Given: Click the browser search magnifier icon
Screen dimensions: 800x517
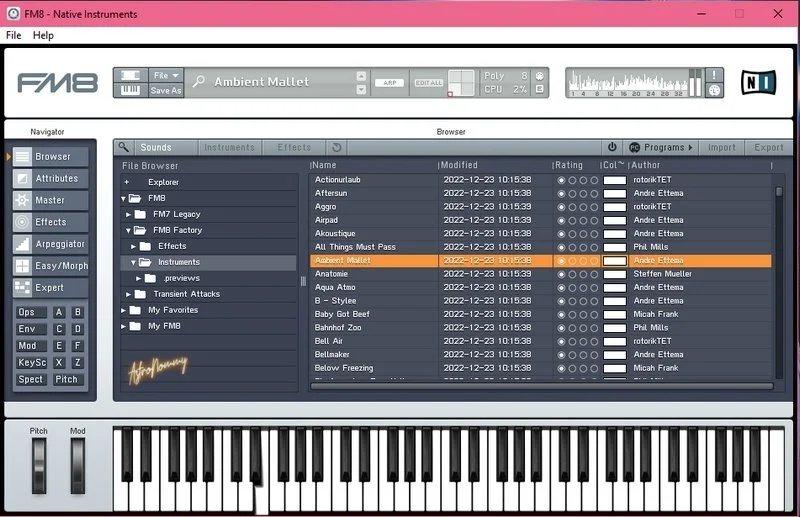Looking at the screenshot, I should point(123,147).
